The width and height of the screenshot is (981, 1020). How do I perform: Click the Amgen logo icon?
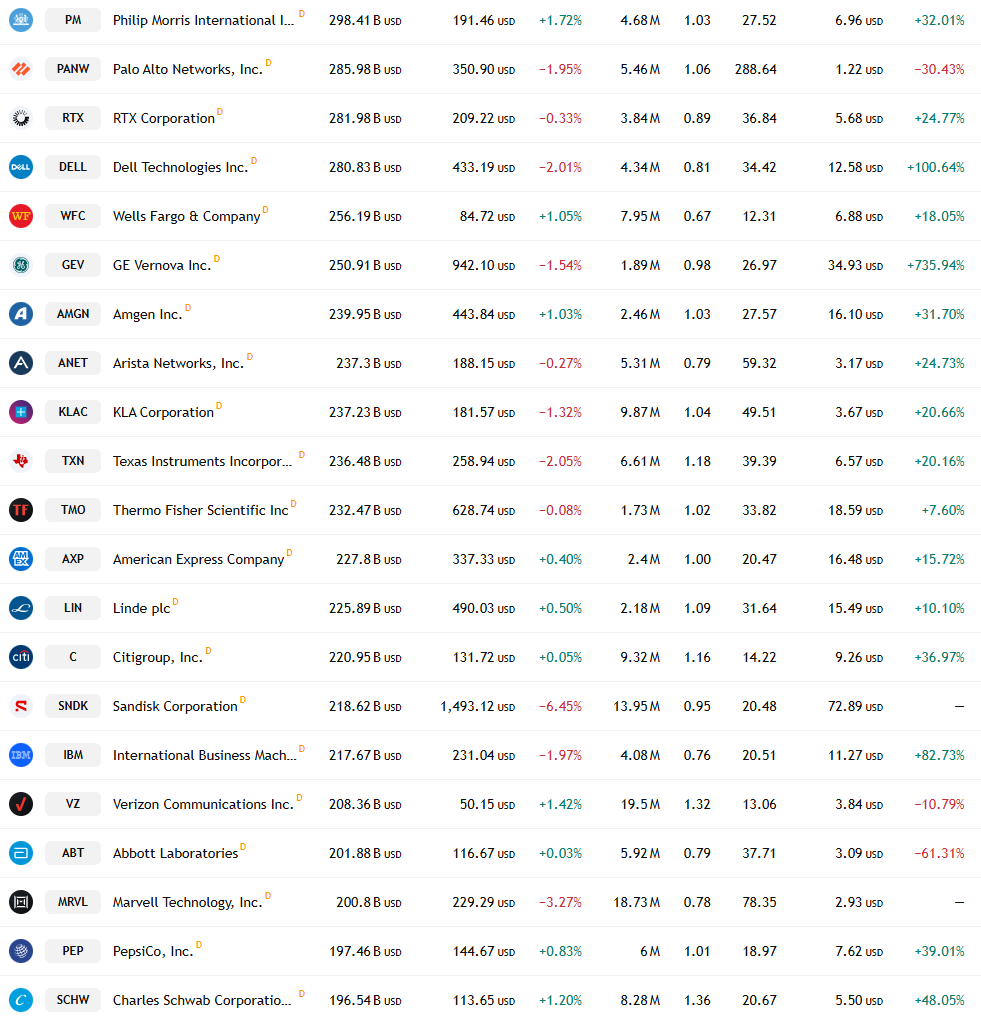(21, 314)
